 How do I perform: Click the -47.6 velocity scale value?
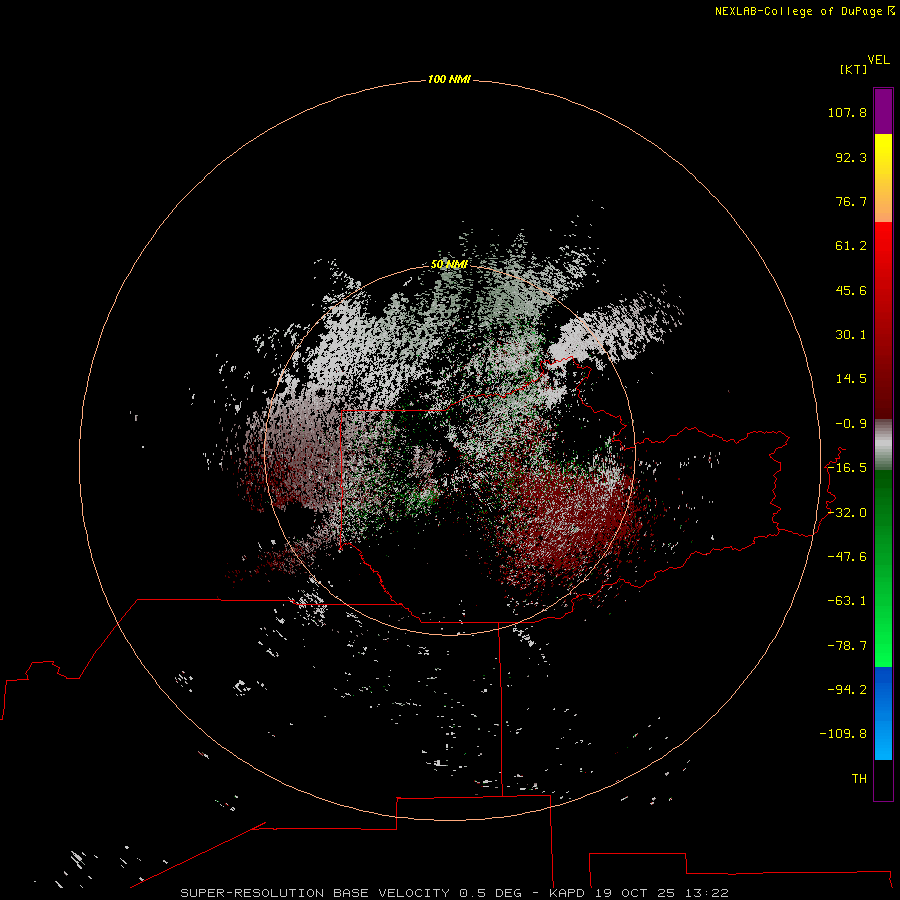pyautogui.click(x=847, y=557)
